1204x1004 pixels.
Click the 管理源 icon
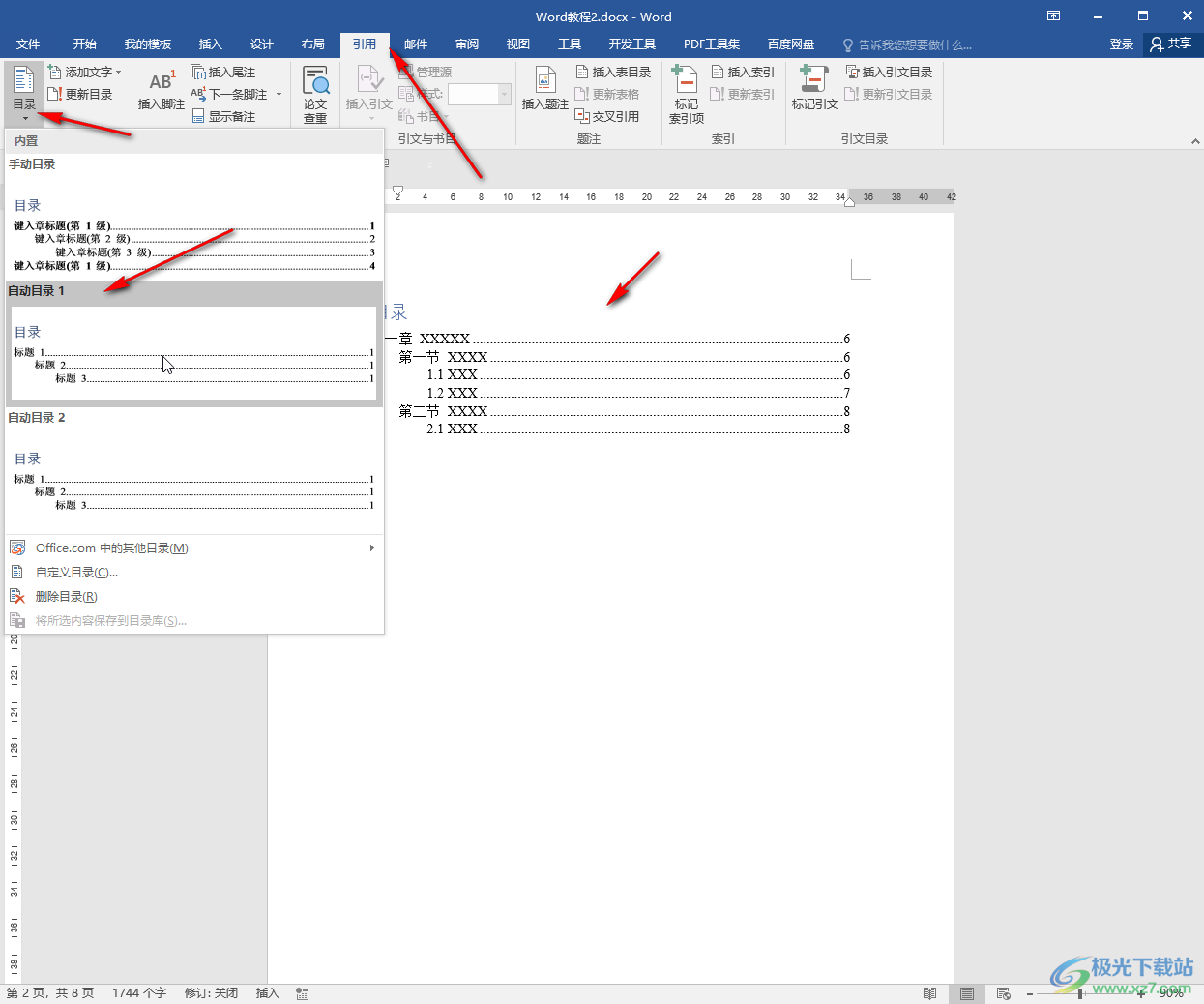point(406,72)
